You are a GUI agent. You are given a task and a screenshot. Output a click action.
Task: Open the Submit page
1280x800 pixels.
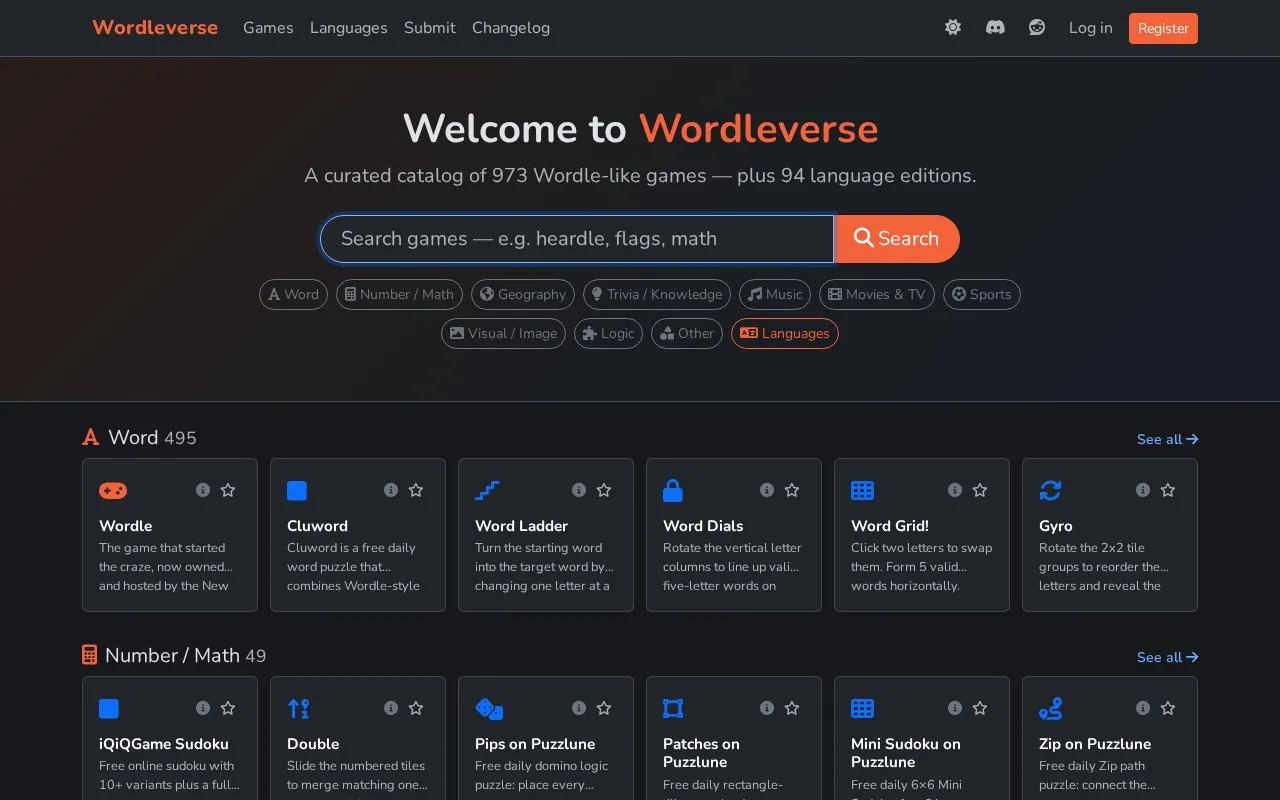[x=430, y=28]
